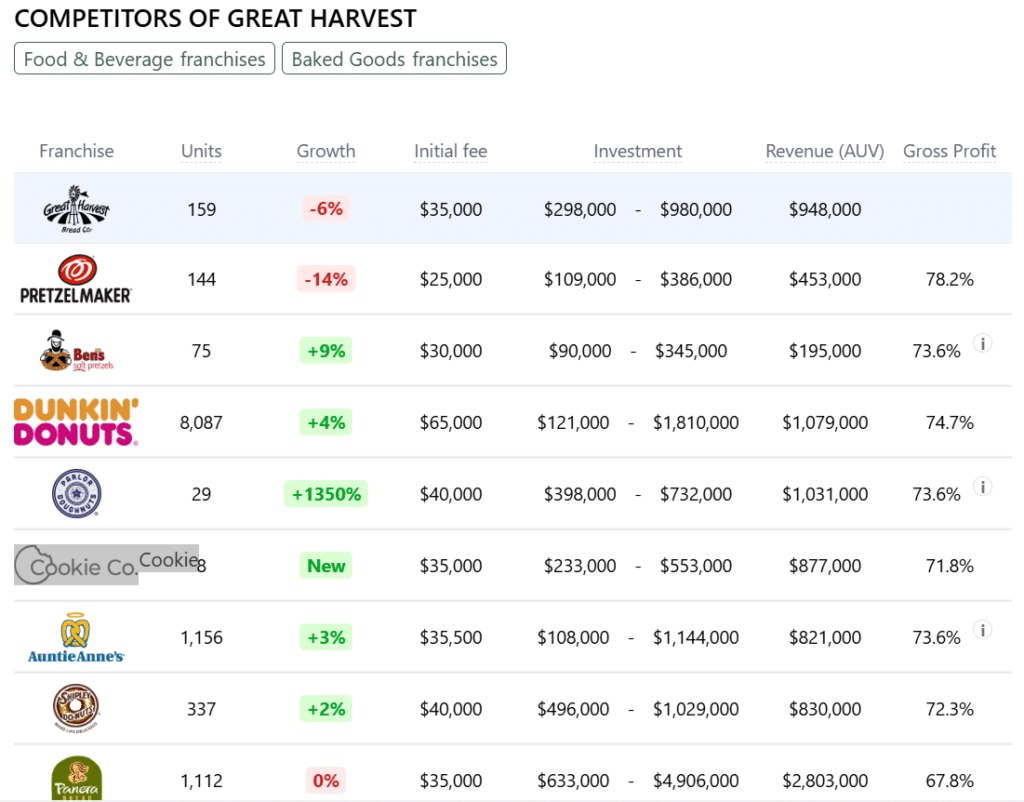The height and width of the screenshot is (802, 1024).
Task: Click the 8,087 units value
Action: click(201, 423)
